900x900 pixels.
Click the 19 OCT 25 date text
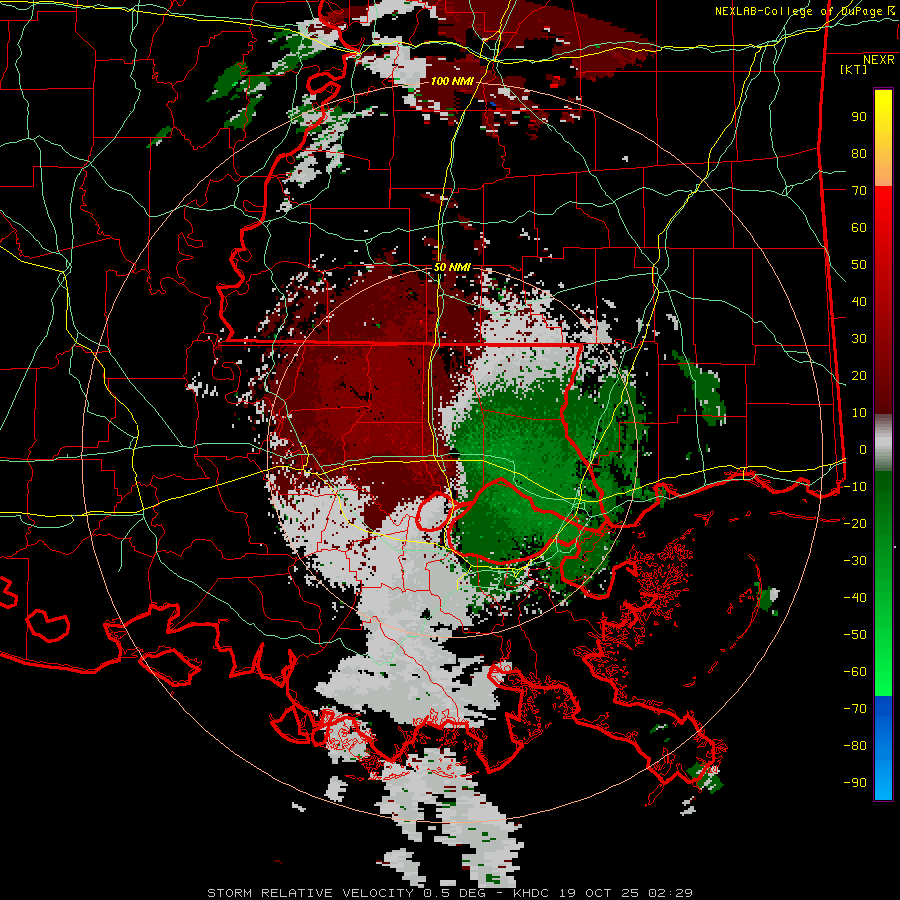point(598,893)
